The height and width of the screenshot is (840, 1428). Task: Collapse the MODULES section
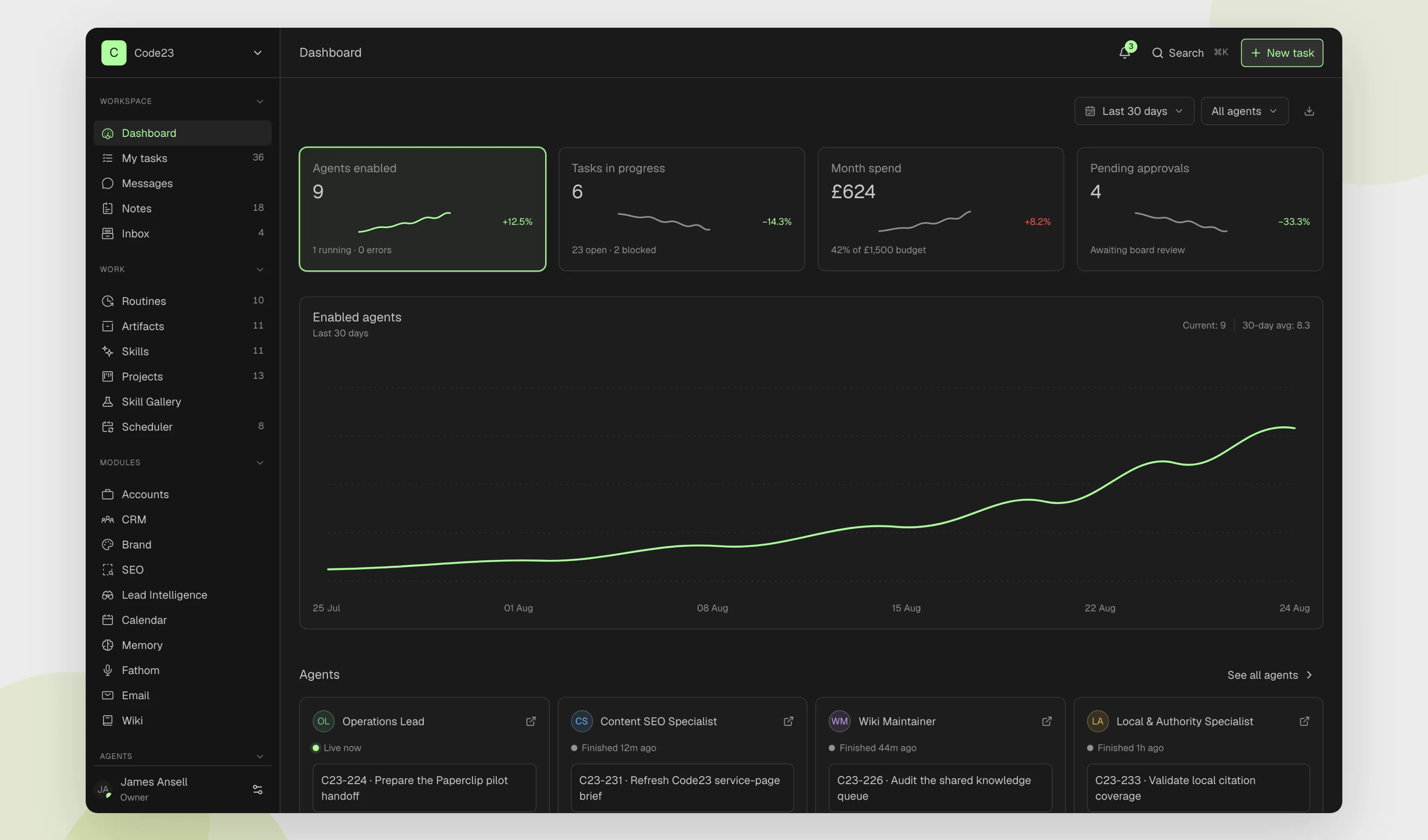pos(260,462)
